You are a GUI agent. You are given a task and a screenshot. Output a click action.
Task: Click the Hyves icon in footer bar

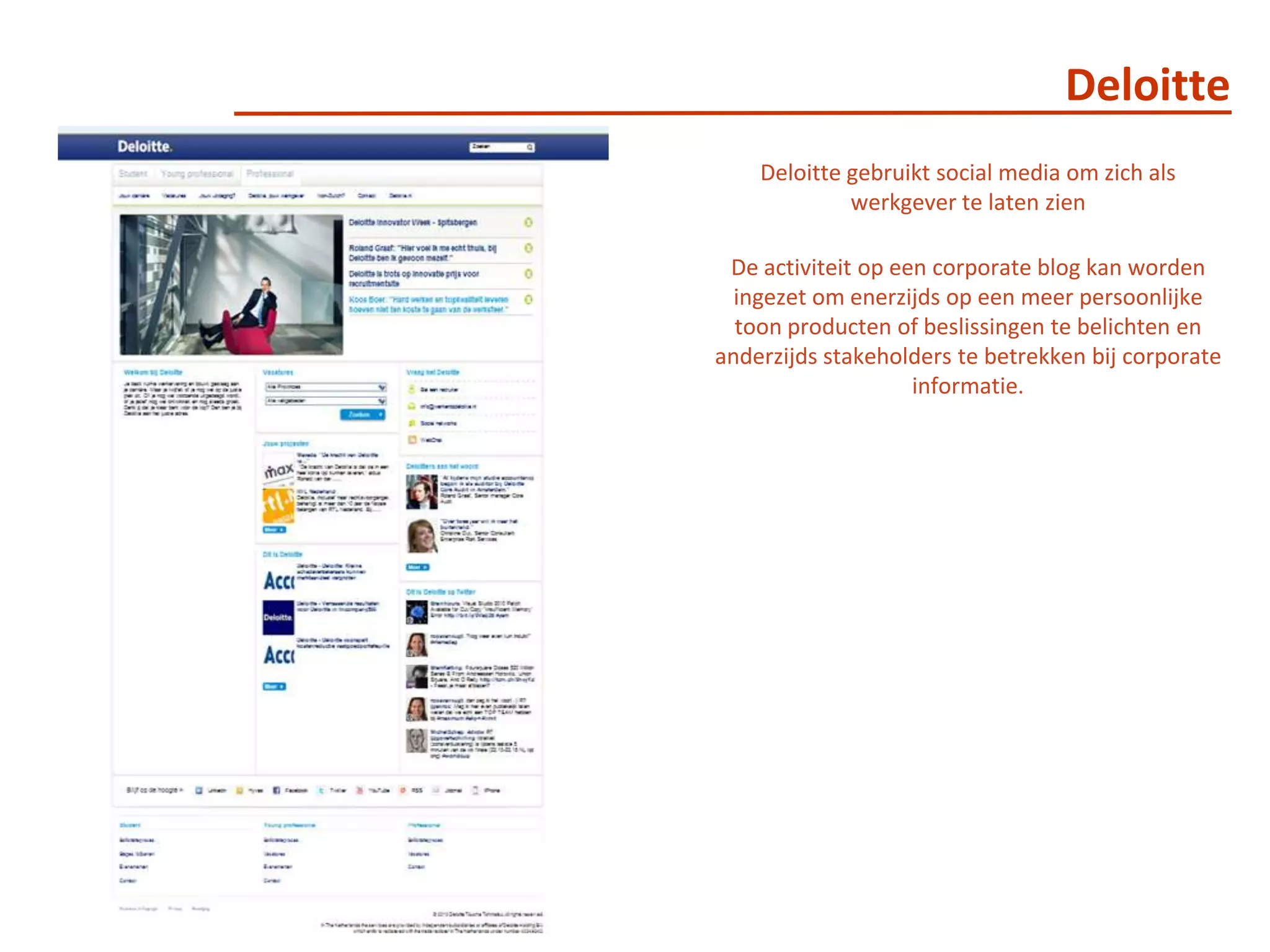[240, 790]
